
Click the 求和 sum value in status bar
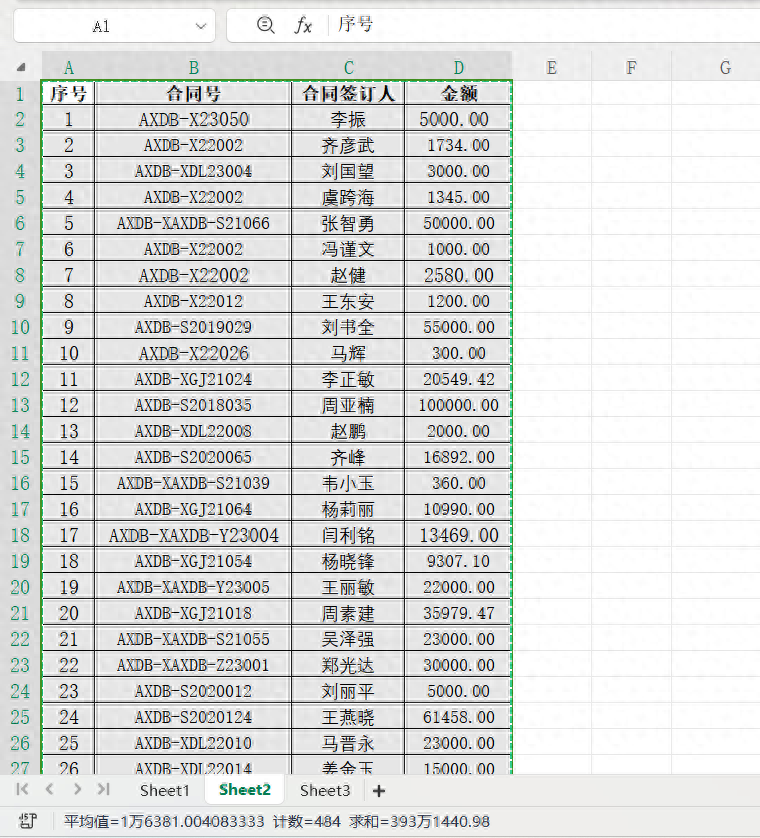pyautogui.click(x=420, y=821)
